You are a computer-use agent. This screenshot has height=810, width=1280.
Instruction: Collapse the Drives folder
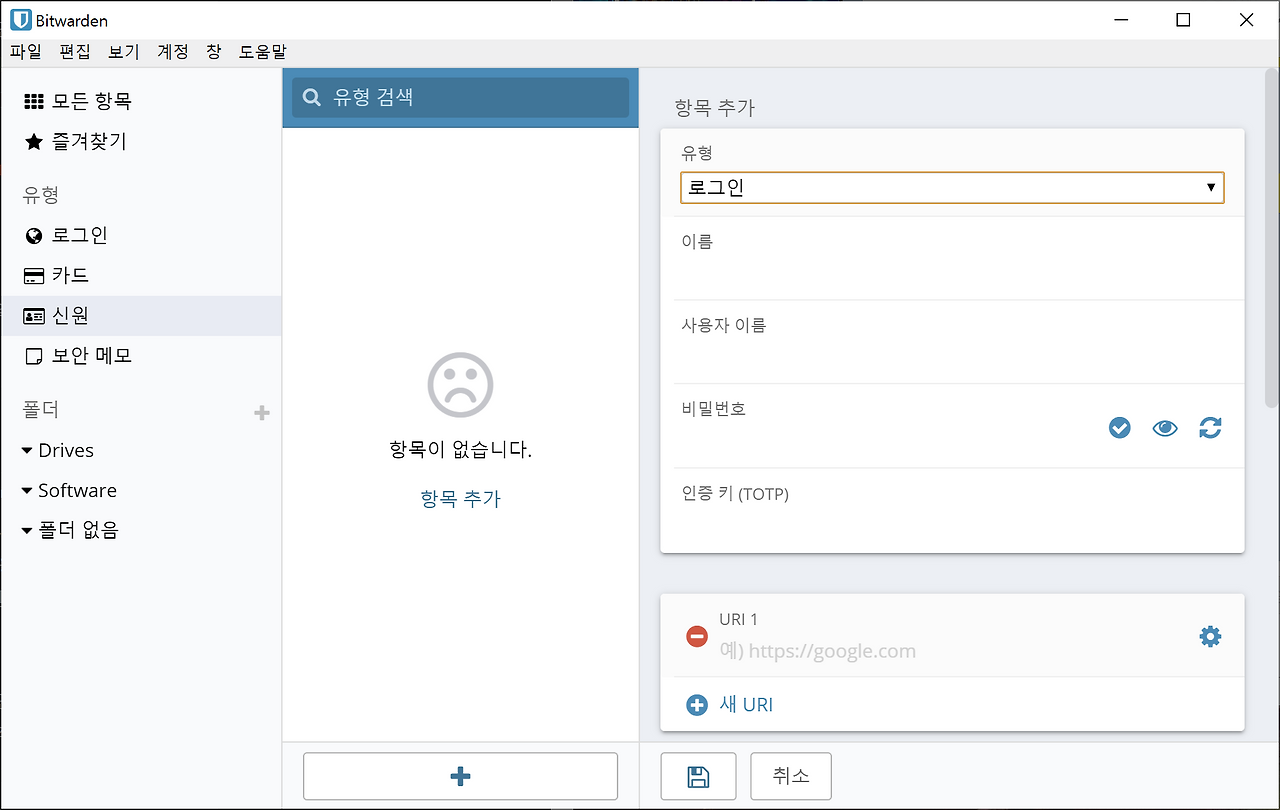click(x=27, y=451)
